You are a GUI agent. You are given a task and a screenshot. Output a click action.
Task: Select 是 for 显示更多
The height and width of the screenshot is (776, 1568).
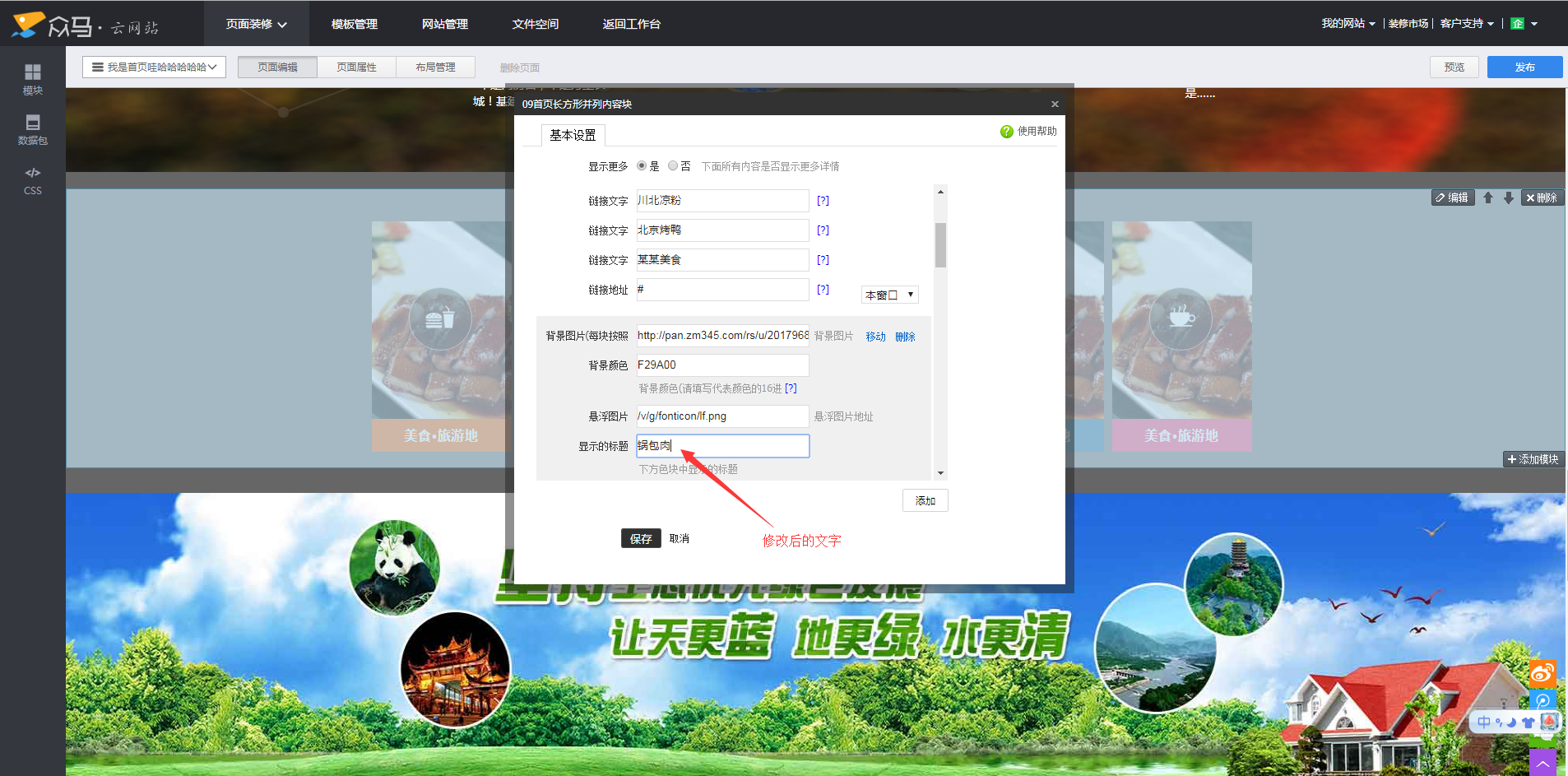(x=642, y=165)
